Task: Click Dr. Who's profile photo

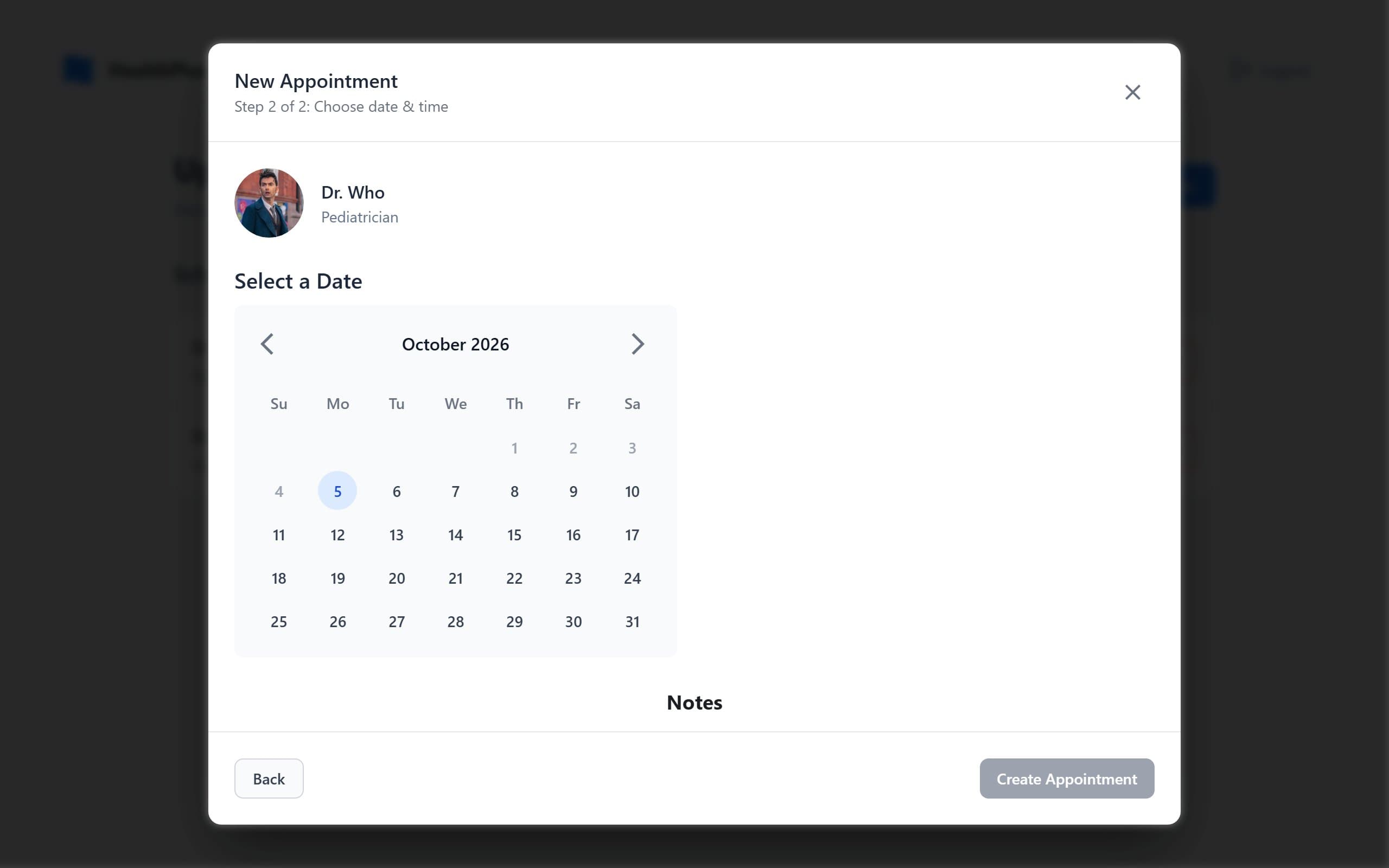Action: [x=269, y=203]
